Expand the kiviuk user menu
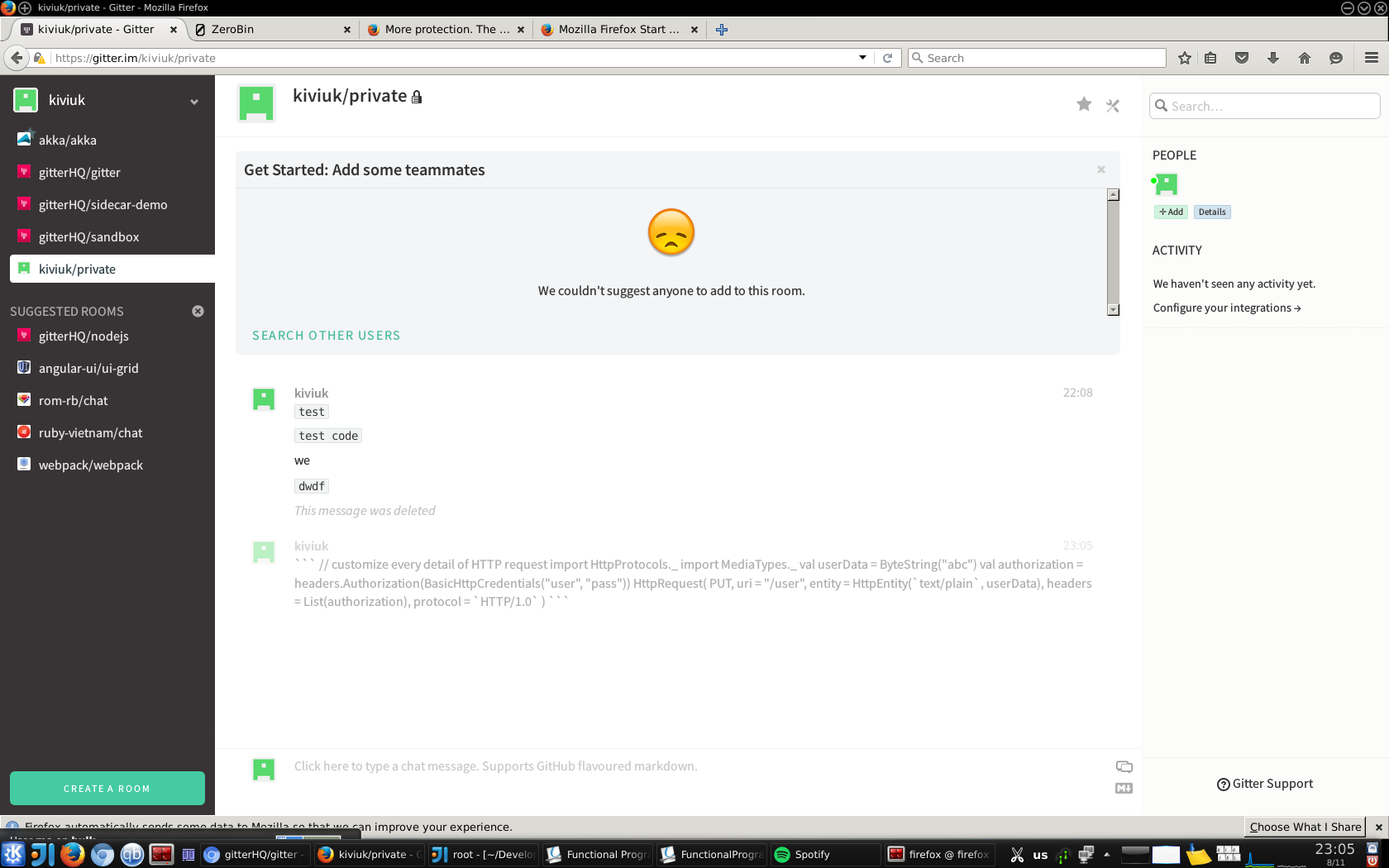 (x=194, y=102)
